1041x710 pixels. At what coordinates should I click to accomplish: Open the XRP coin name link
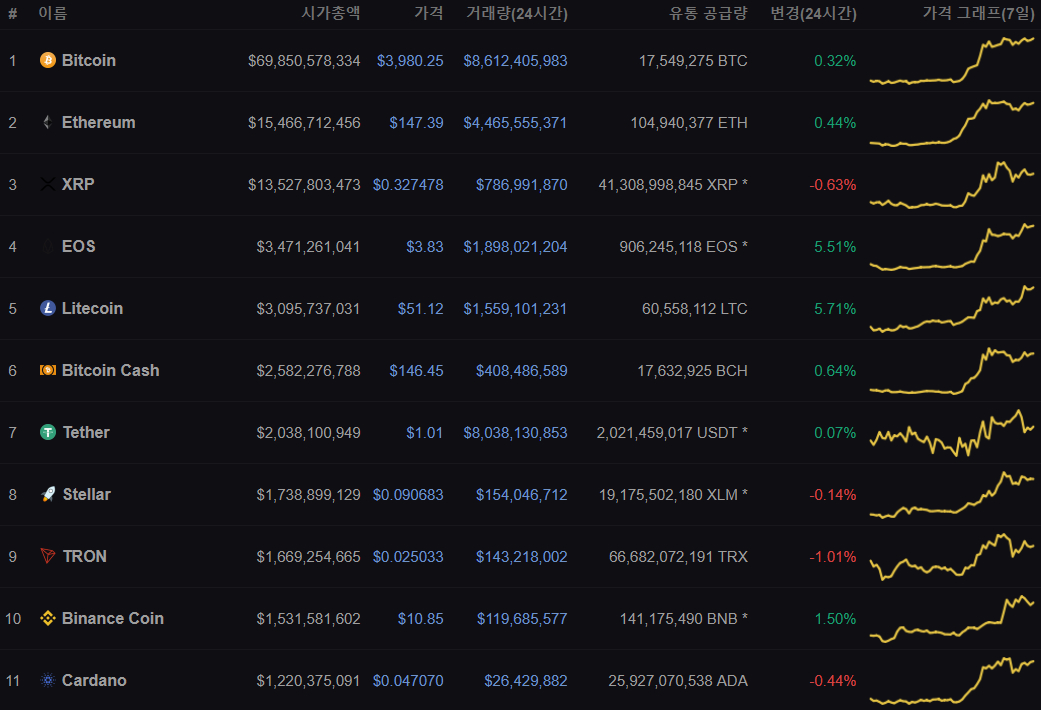click(x=78, y=184)
